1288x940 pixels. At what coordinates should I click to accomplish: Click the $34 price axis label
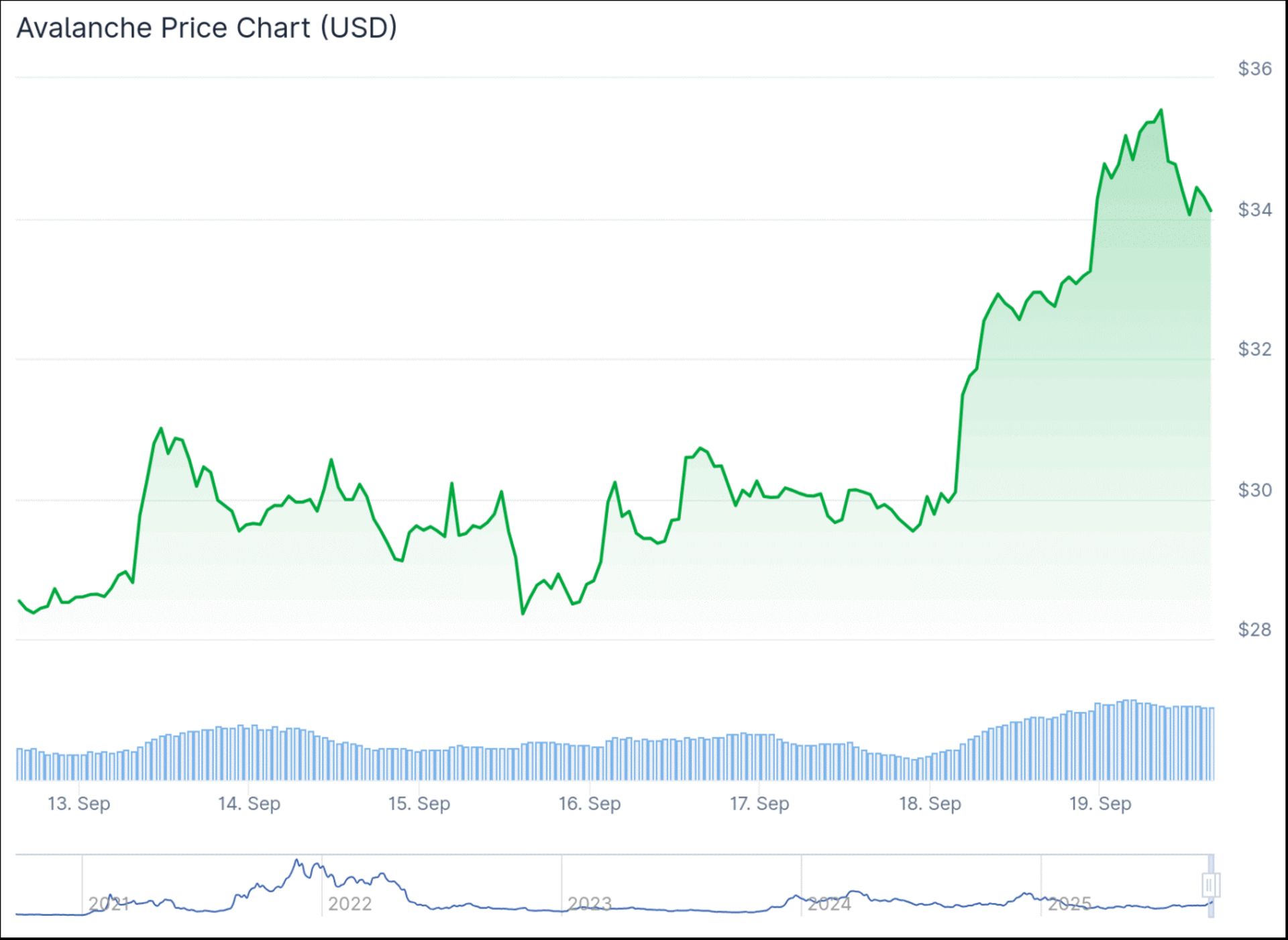coord(1254,210)
